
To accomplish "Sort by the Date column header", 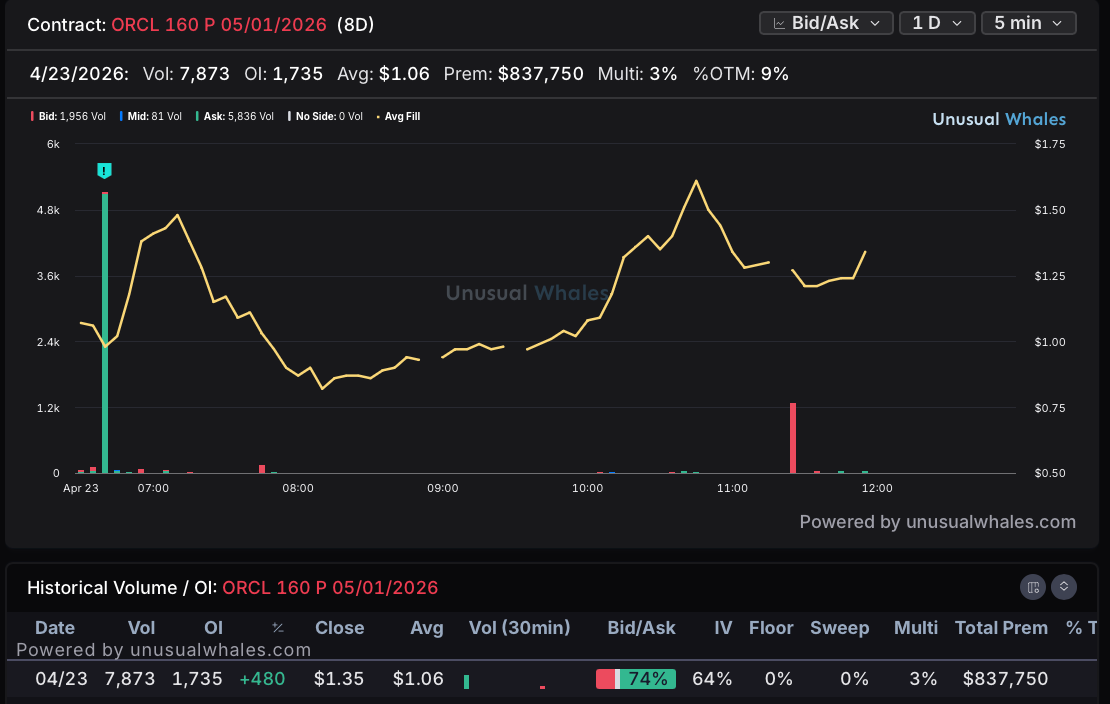I will [x=55, y=628].
